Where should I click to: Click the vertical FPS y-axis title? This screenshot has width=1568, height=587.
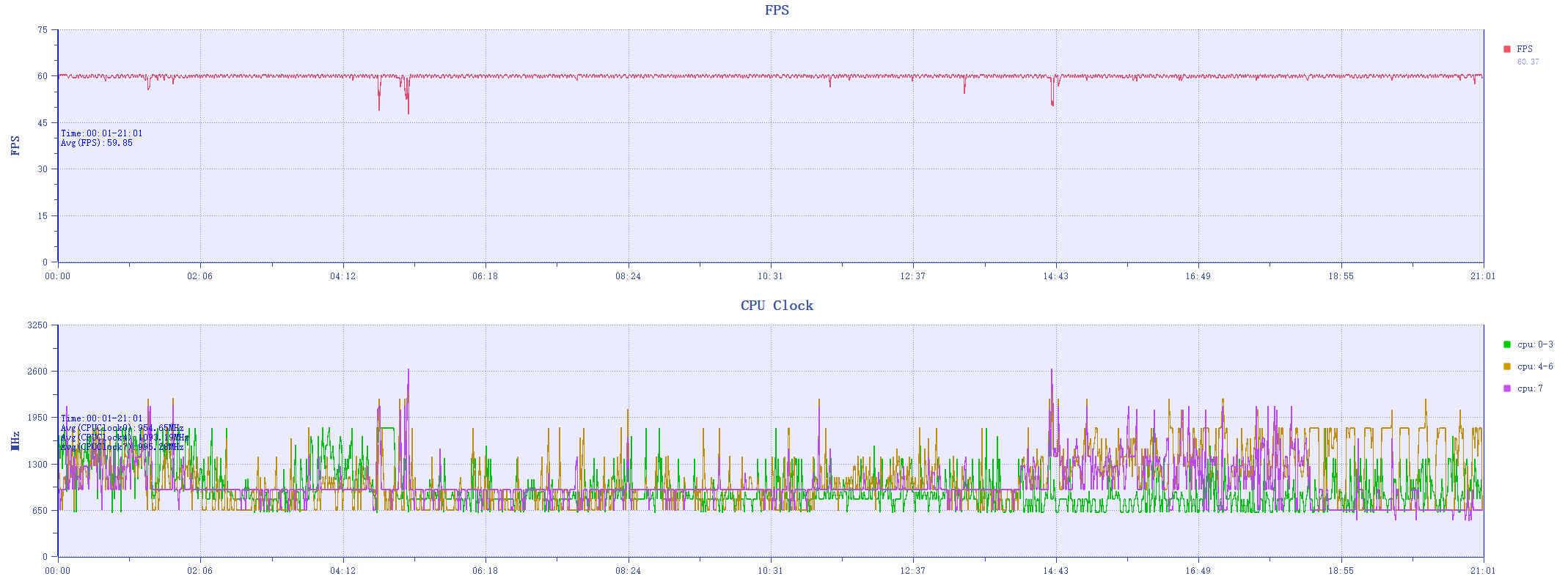pyautogui.click(x=15, y=145)
